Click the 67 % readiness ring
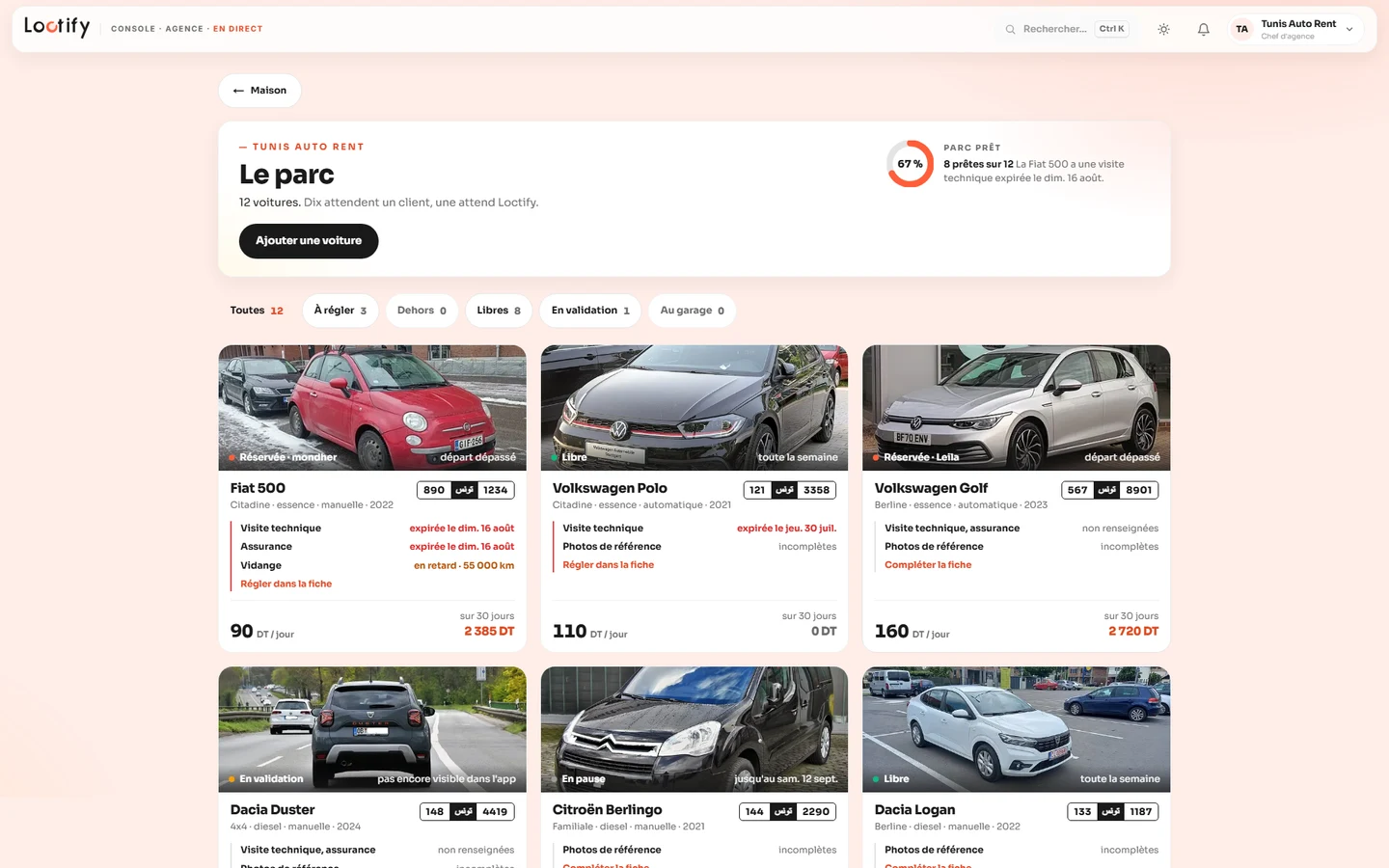 910,164
